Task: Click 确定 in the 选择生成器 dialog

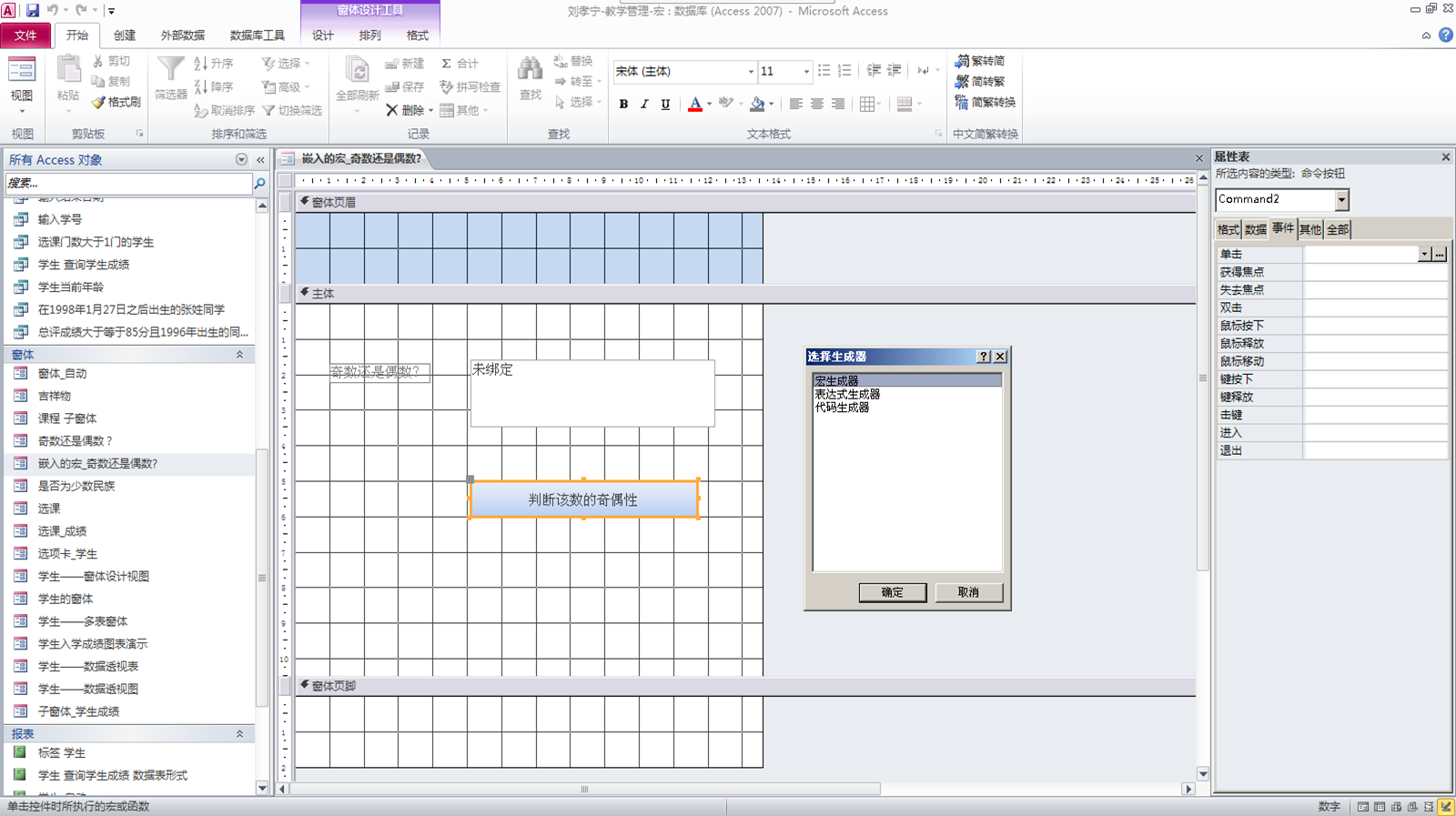Action: pyautogui.click(x=893, y=592)
